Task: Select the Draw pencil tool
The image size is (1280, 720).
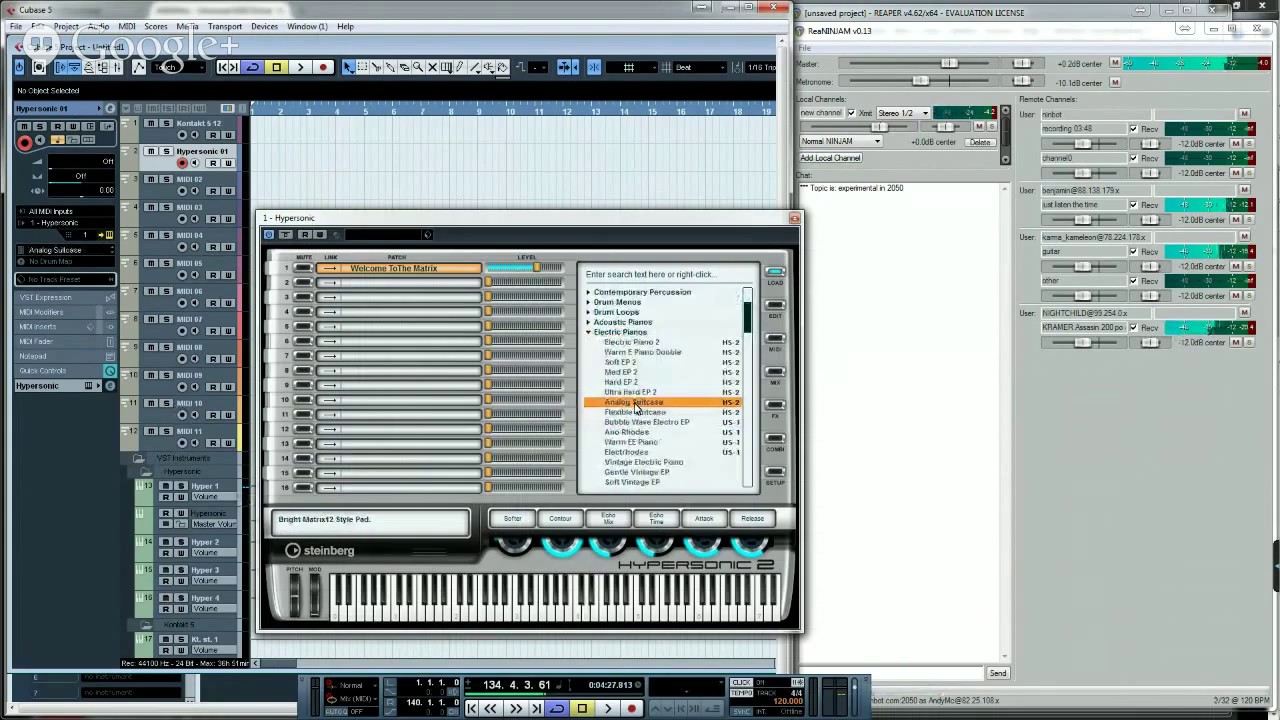Action: (459, 67)
